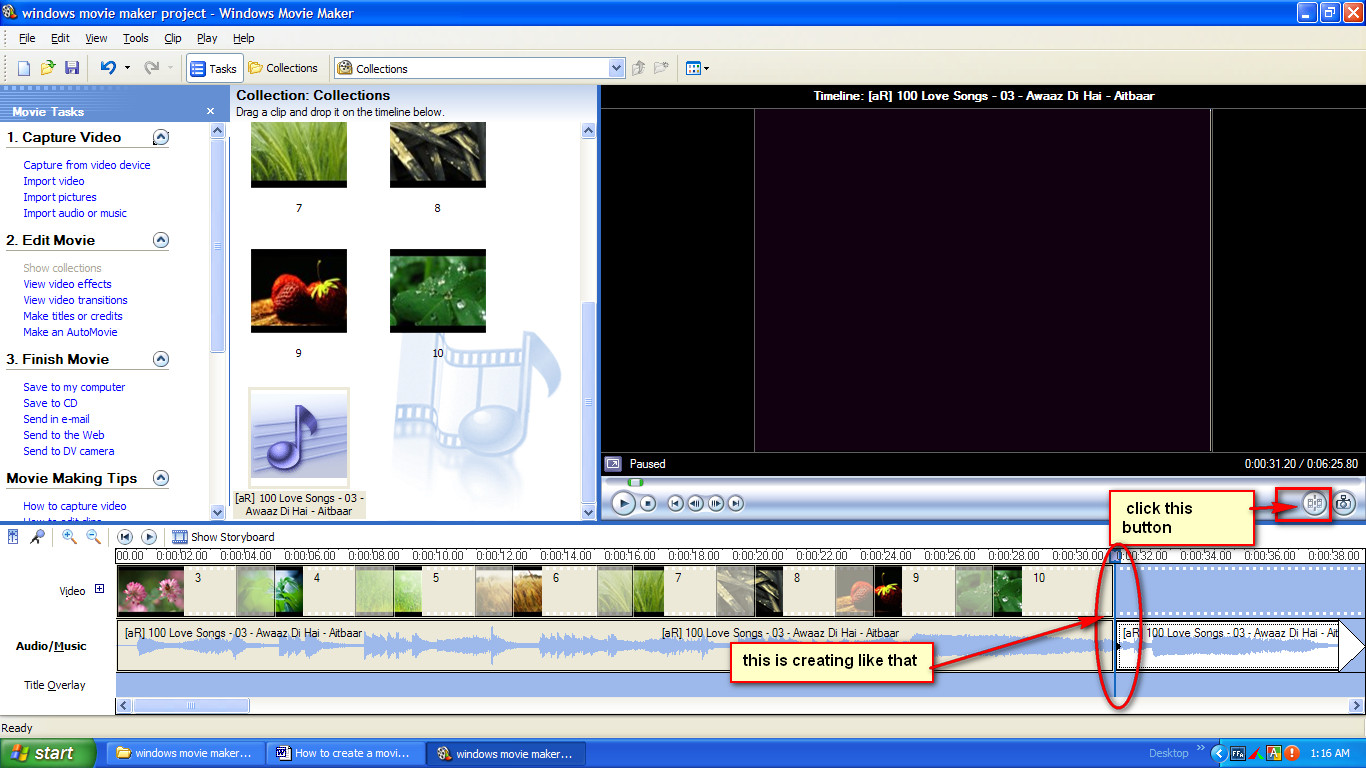Play the timeline in the preview monitor

(623, 503)
